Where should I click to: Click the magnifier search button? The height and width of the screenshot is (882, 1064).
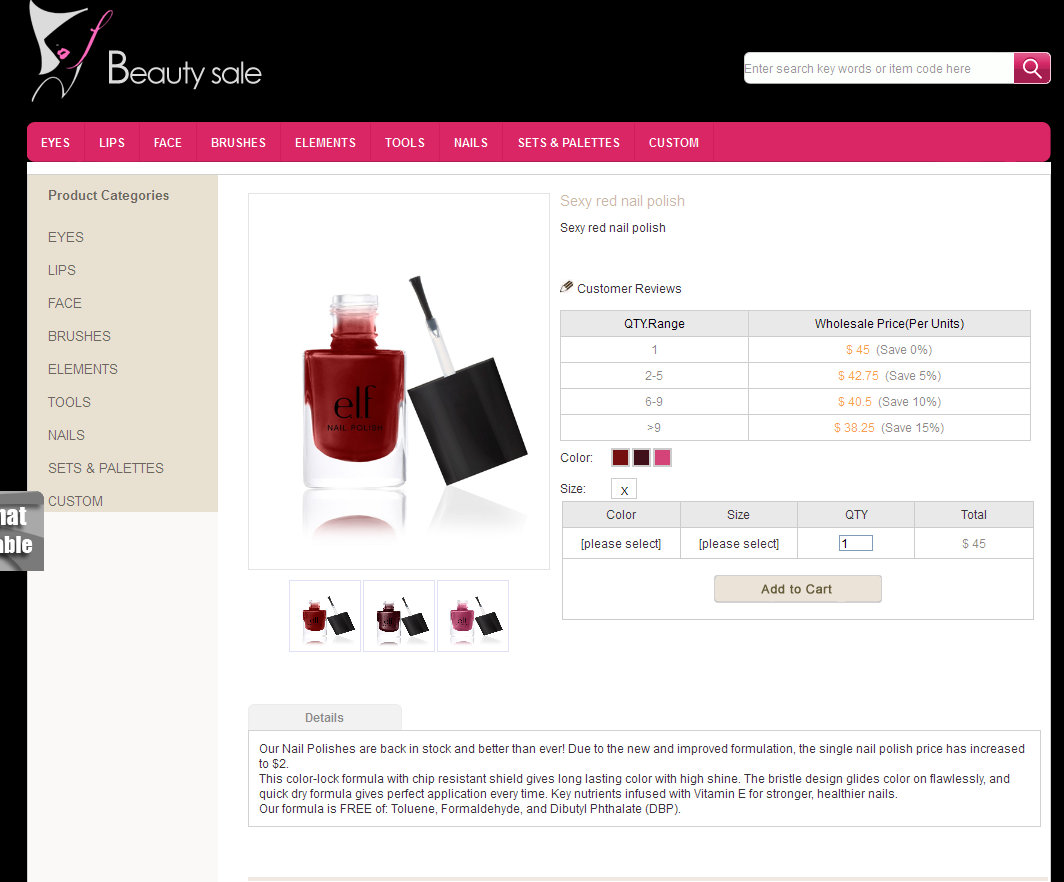(x=1031, y=68)
